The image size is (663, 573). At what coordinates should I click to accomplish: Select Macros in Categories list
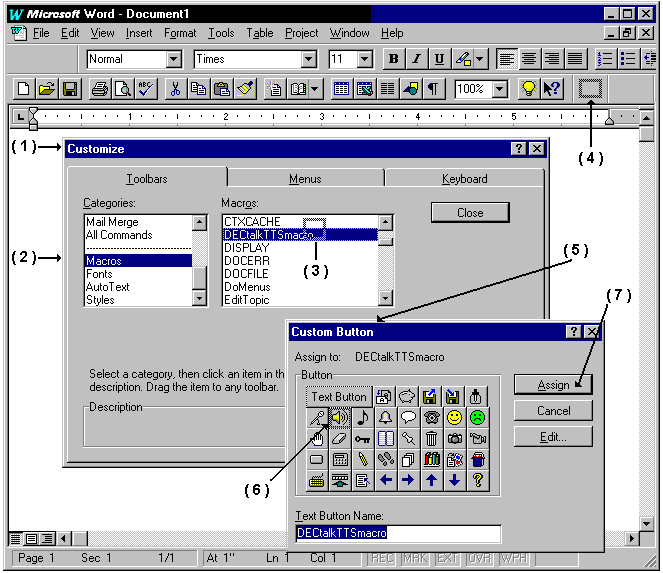click(x=139, y=261)
